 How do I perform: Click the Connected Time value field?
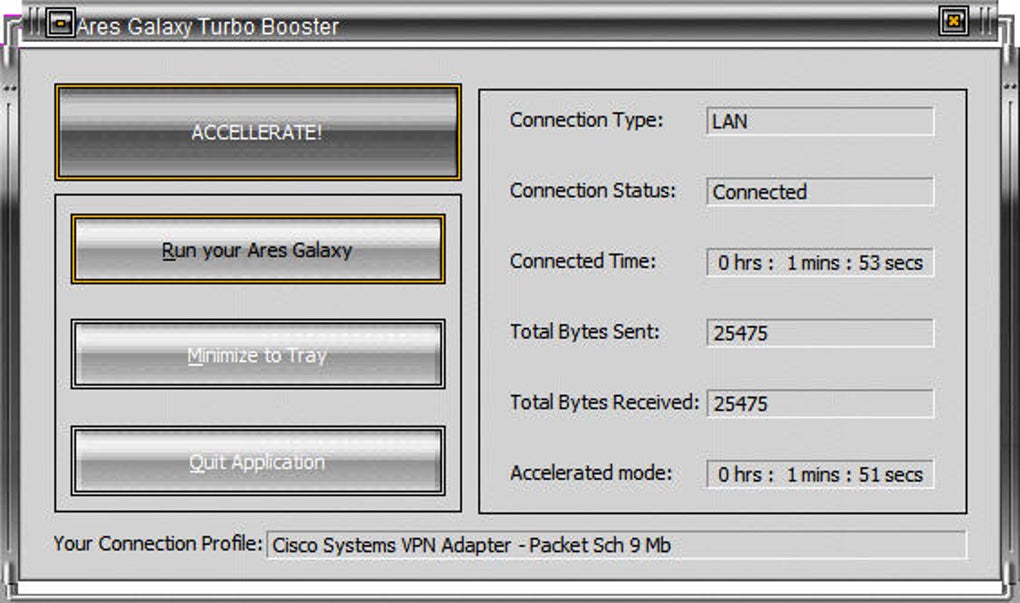click(x=820, y=262)
